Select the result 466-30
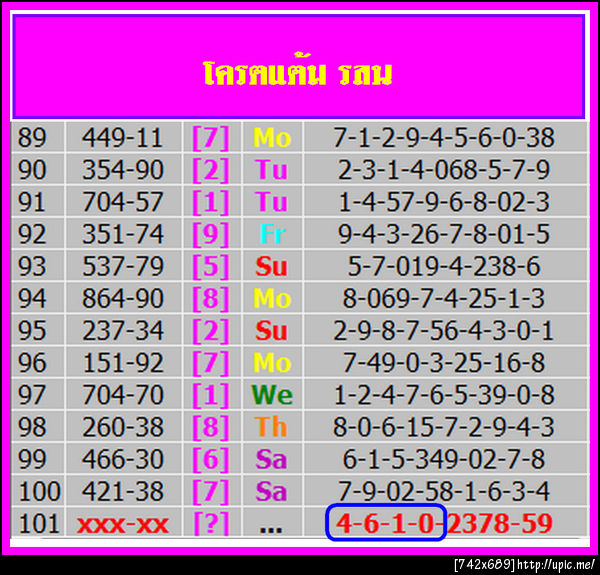The height and width of the screenshot is (575, 600). (122, 459)
